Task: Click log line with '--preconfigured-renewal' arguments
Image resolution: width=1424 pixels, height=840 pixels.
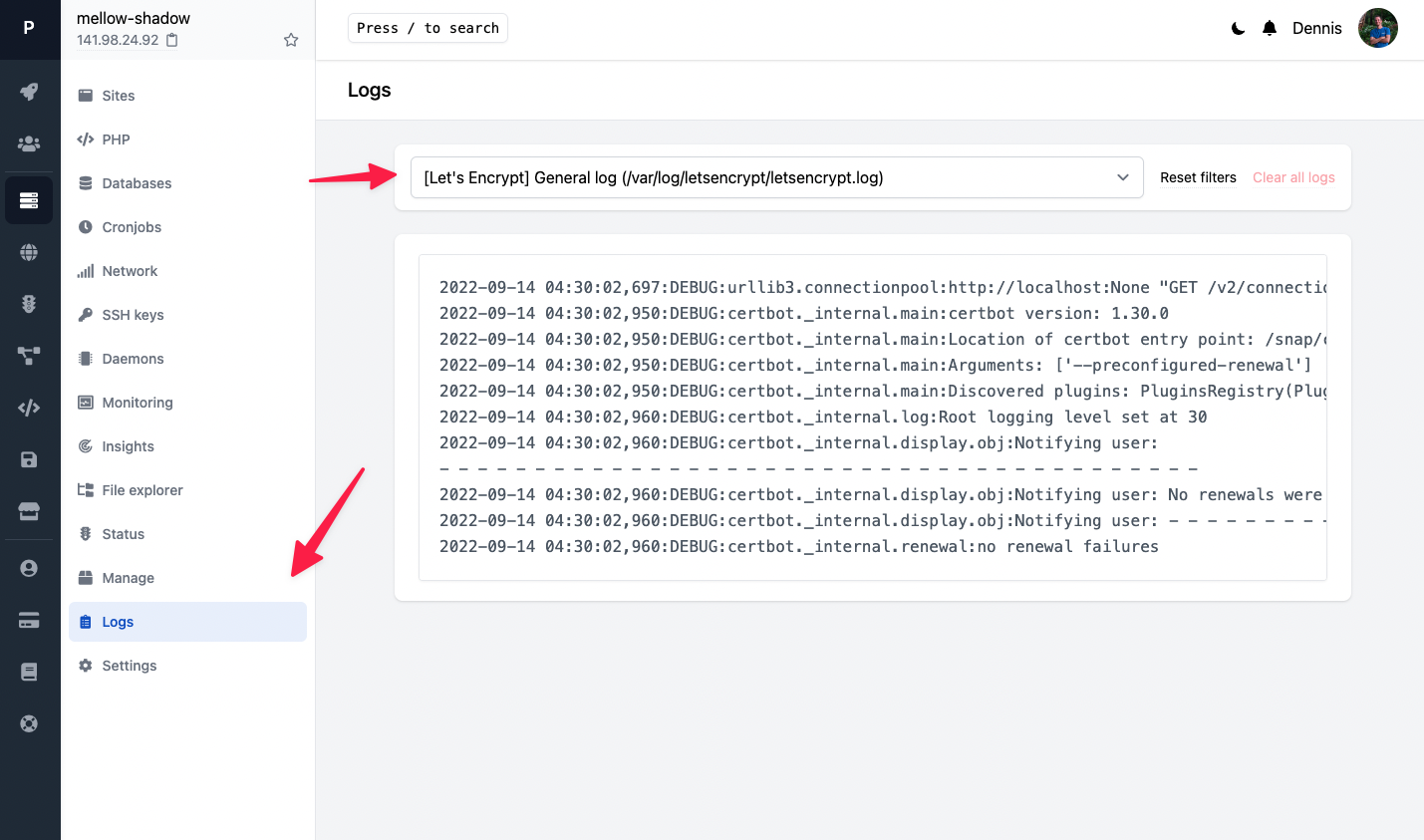Action: (876, 365)
